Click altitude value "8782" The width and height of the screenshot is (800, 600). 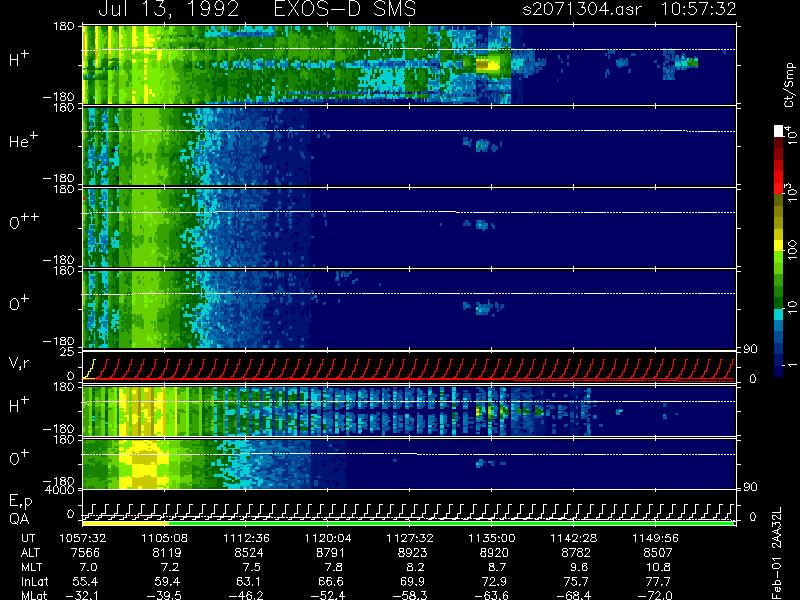coord(576,553)
